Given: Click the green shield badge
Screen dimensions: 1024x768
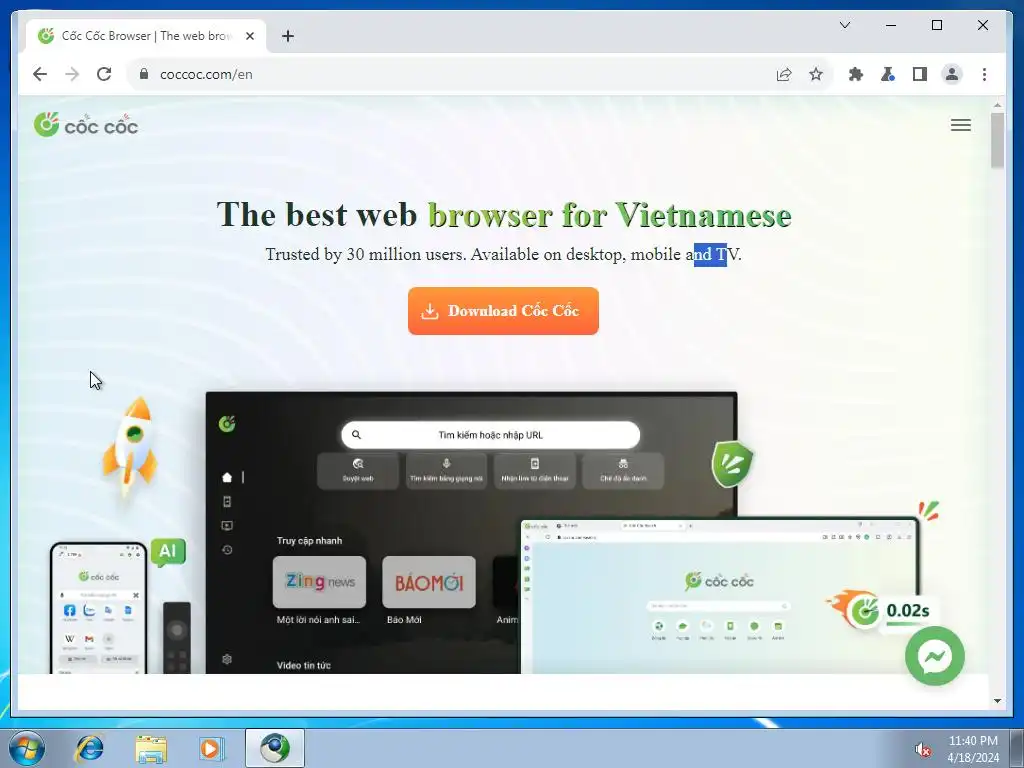Looking at the screenshot, I should 732,464.
